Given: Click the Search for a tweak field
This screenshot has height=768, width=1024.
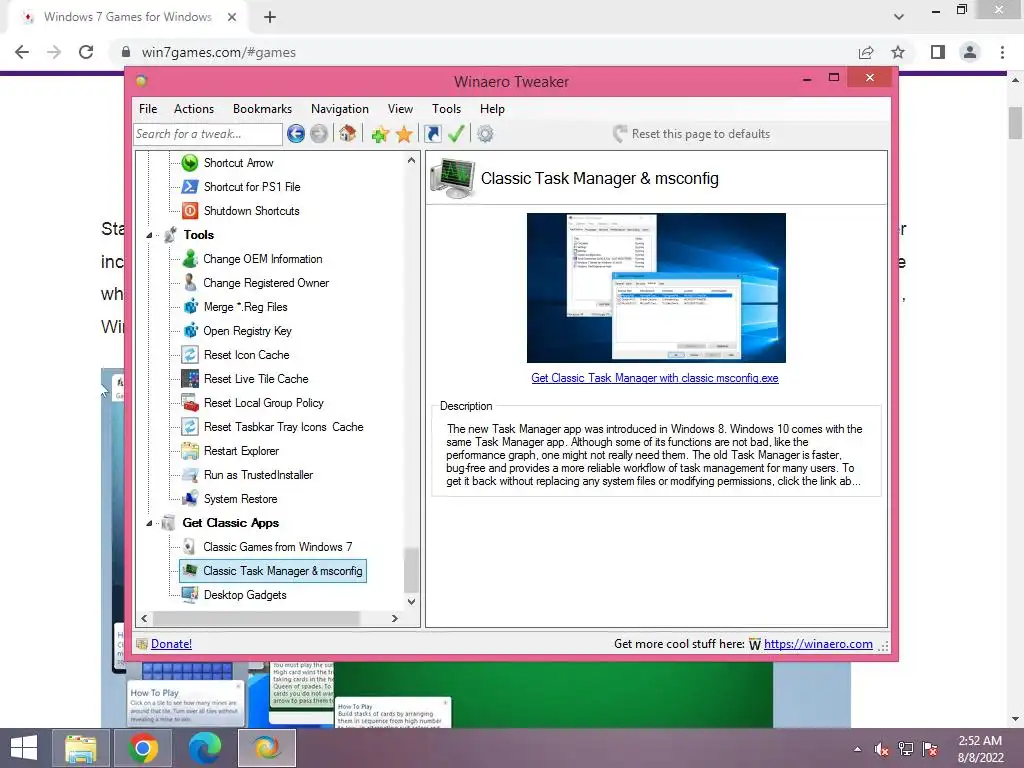Looking at the screenshot, I should click(208, 134).
